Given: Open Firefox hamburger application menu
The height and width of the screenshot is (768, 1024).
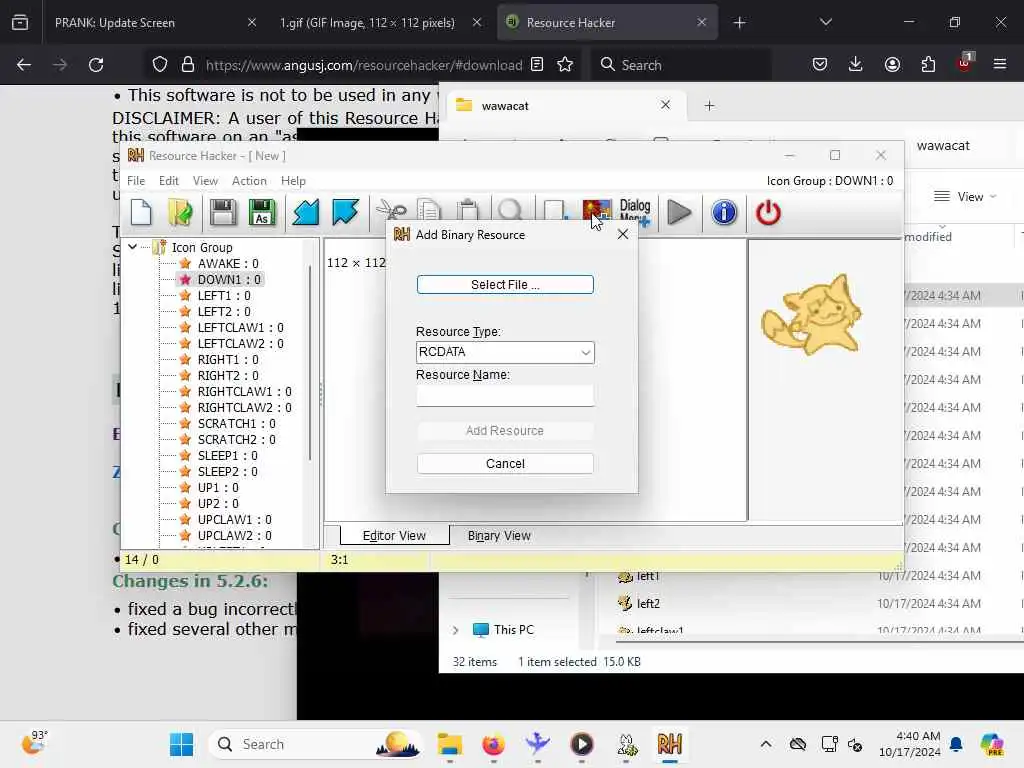Looking at the screenshot, I should tap(1000, 65).
